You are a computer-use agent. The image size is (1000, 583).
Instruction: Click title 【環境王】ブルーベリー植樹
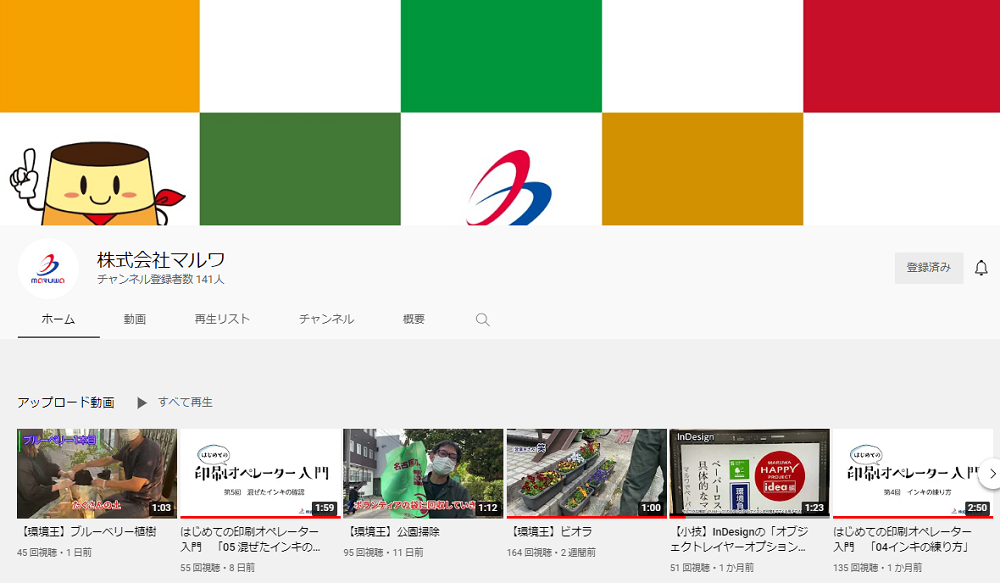[x=87, y=531]
